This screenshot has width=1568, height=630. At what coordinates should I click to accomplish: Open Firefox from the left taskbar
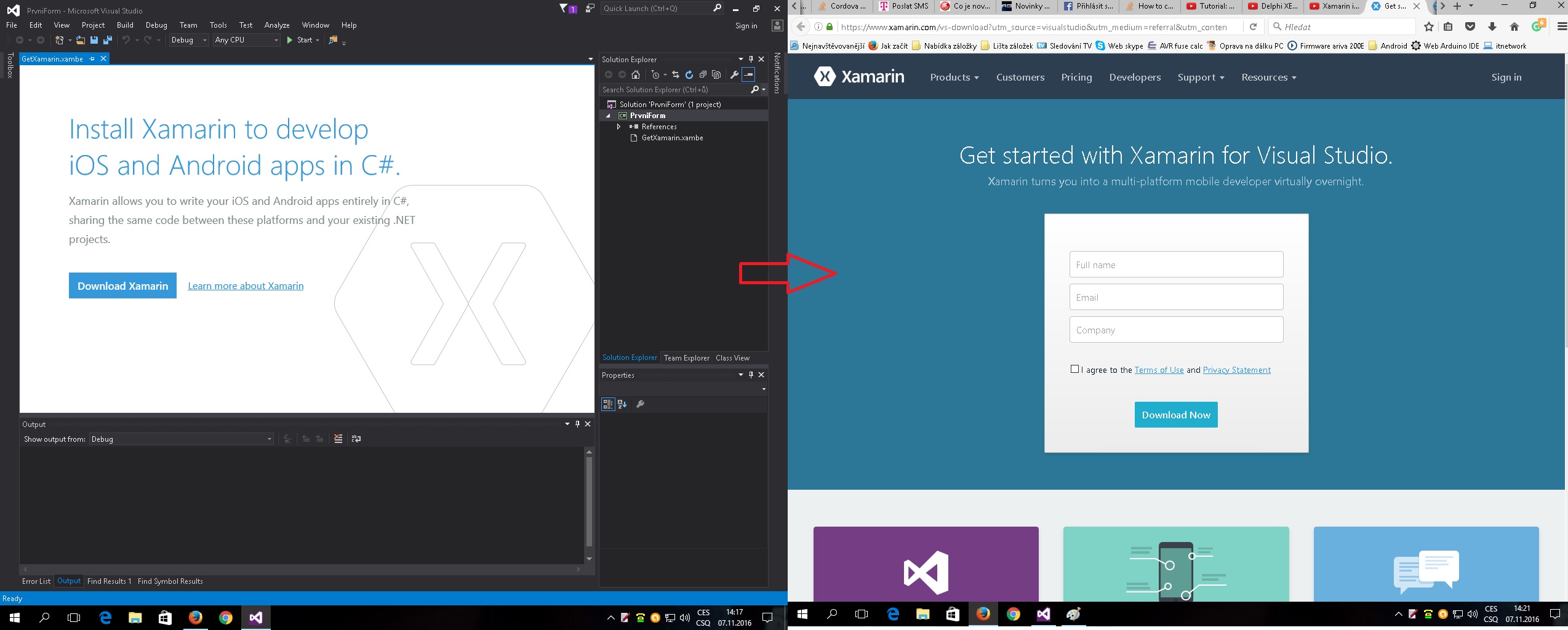[x=196, y=617]
